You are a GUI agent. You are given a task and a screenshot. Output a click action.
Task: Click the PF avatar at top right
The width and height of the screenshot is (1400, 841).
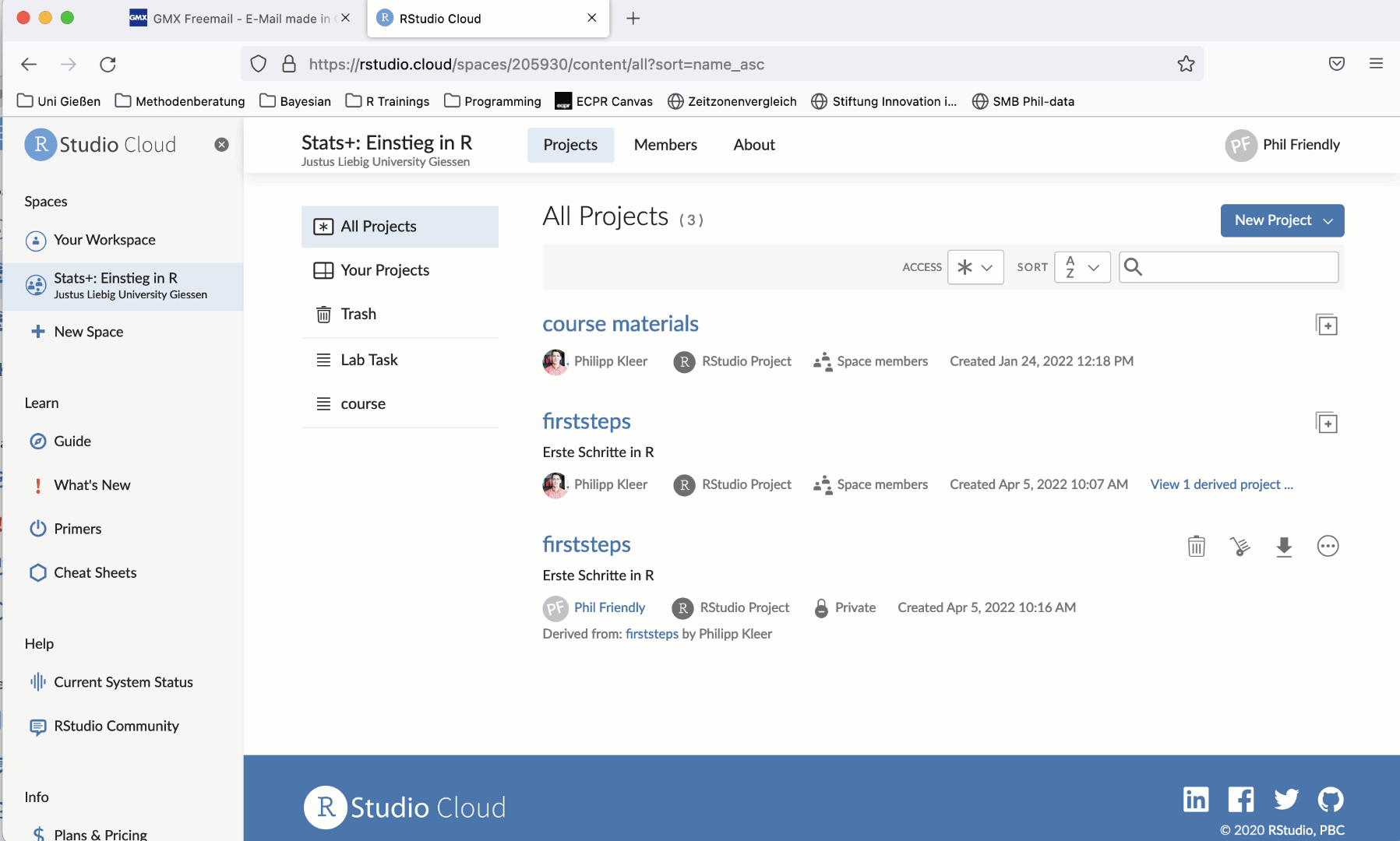(1240, 145)
